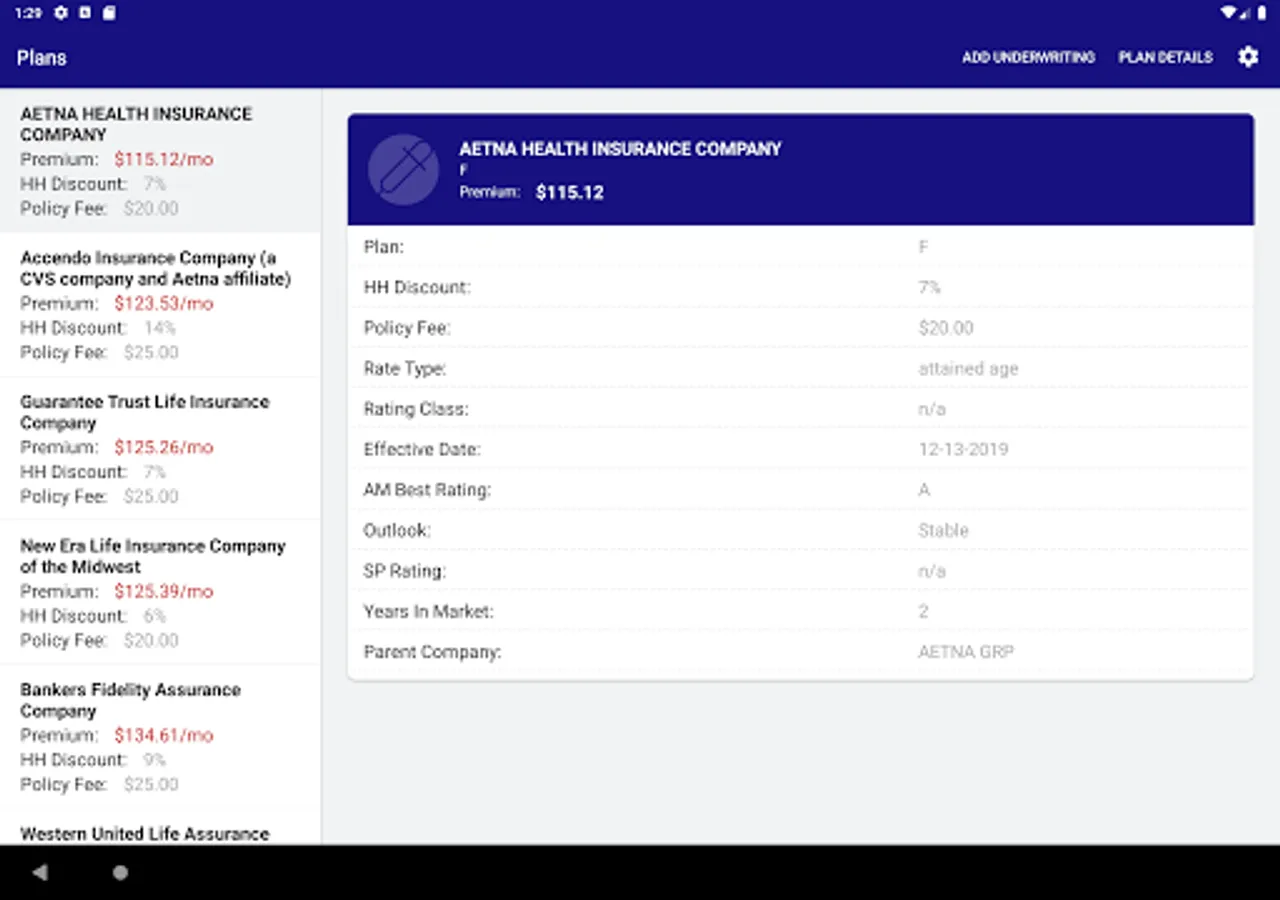Click the SP Rating row label
The image size is (1280, 900).
coord(404,571)
